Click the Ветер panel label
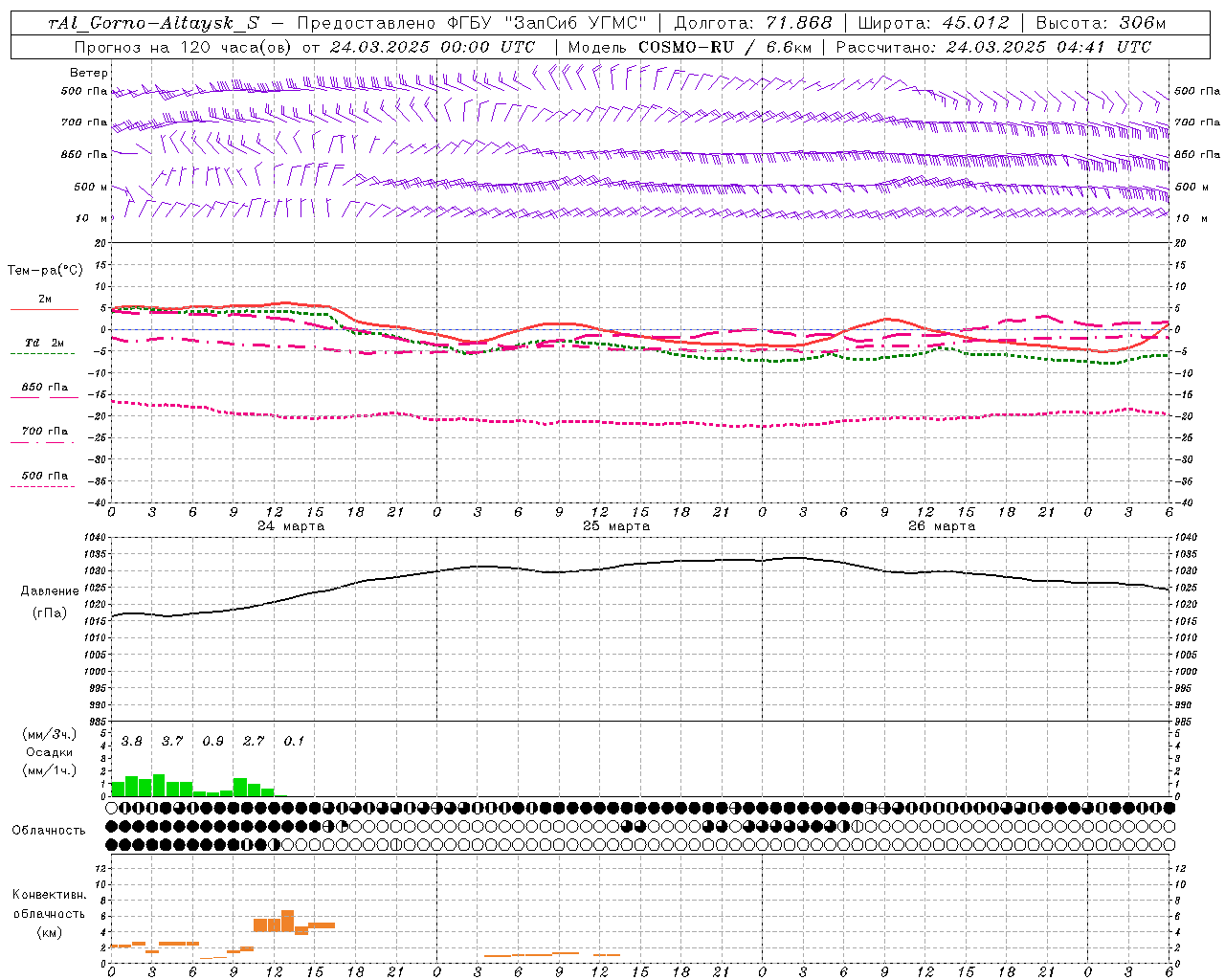The height and width of the screenshot is (980, 1225). (89, 73)
